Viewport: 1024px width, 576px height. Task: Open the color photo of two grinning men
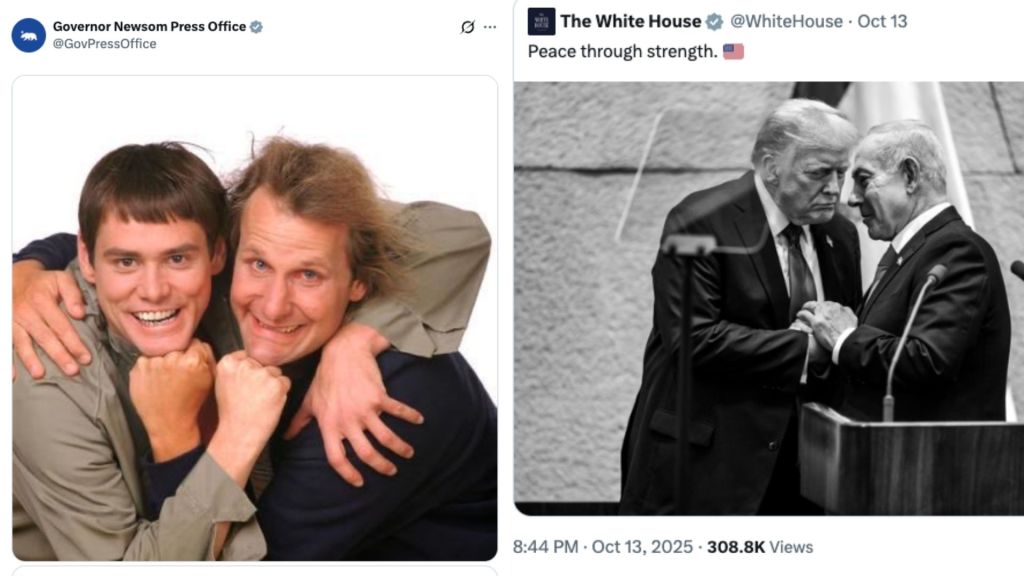[254, 318]
